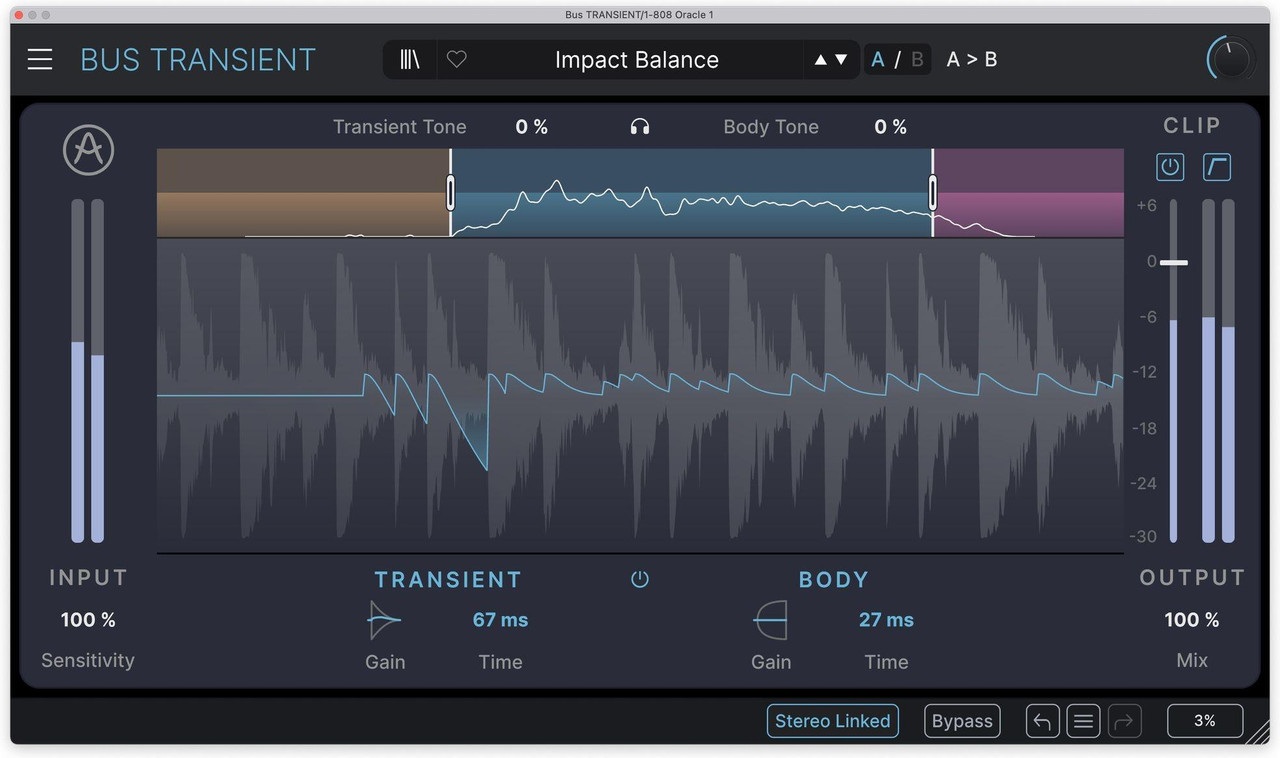Adjust the top right output knob

coord(1230,59)
